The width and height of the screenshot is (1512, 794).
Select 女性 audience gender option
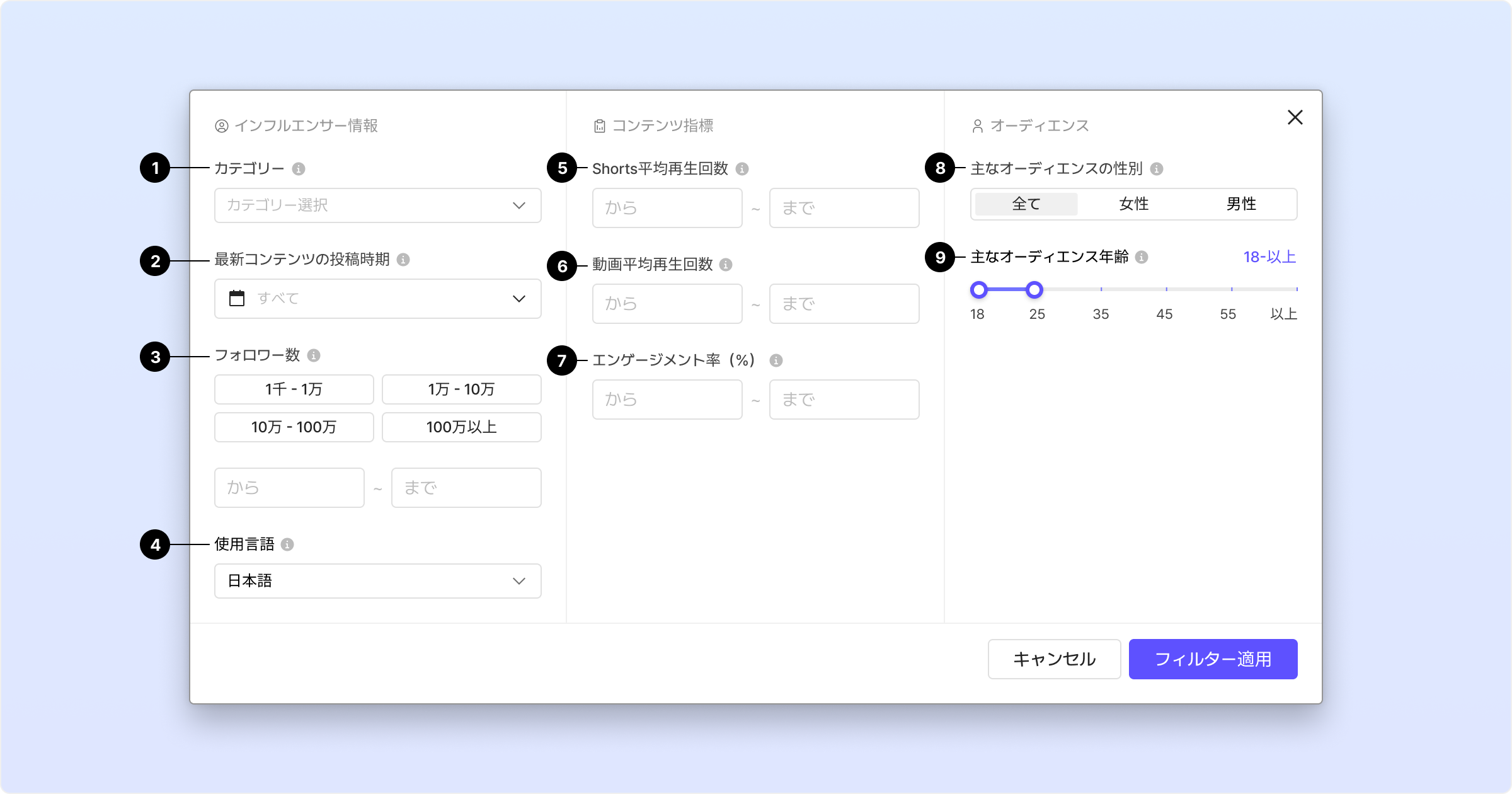coord(1133,204)
